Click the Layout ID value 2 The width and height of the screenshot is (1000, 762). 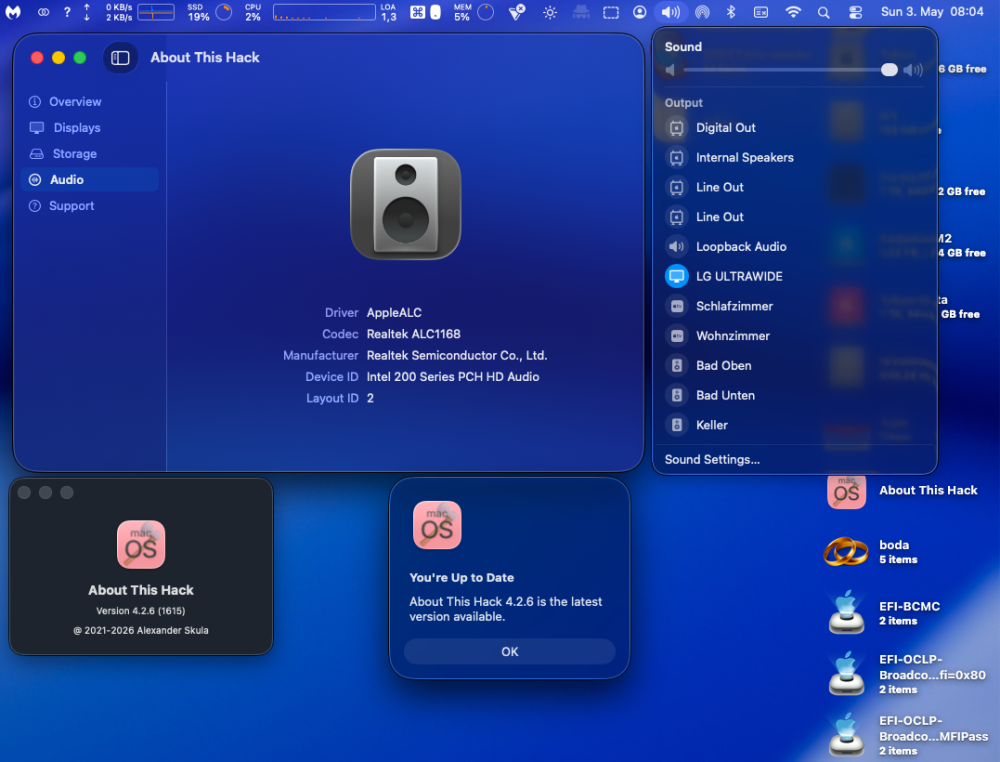(x=370, y=399)
